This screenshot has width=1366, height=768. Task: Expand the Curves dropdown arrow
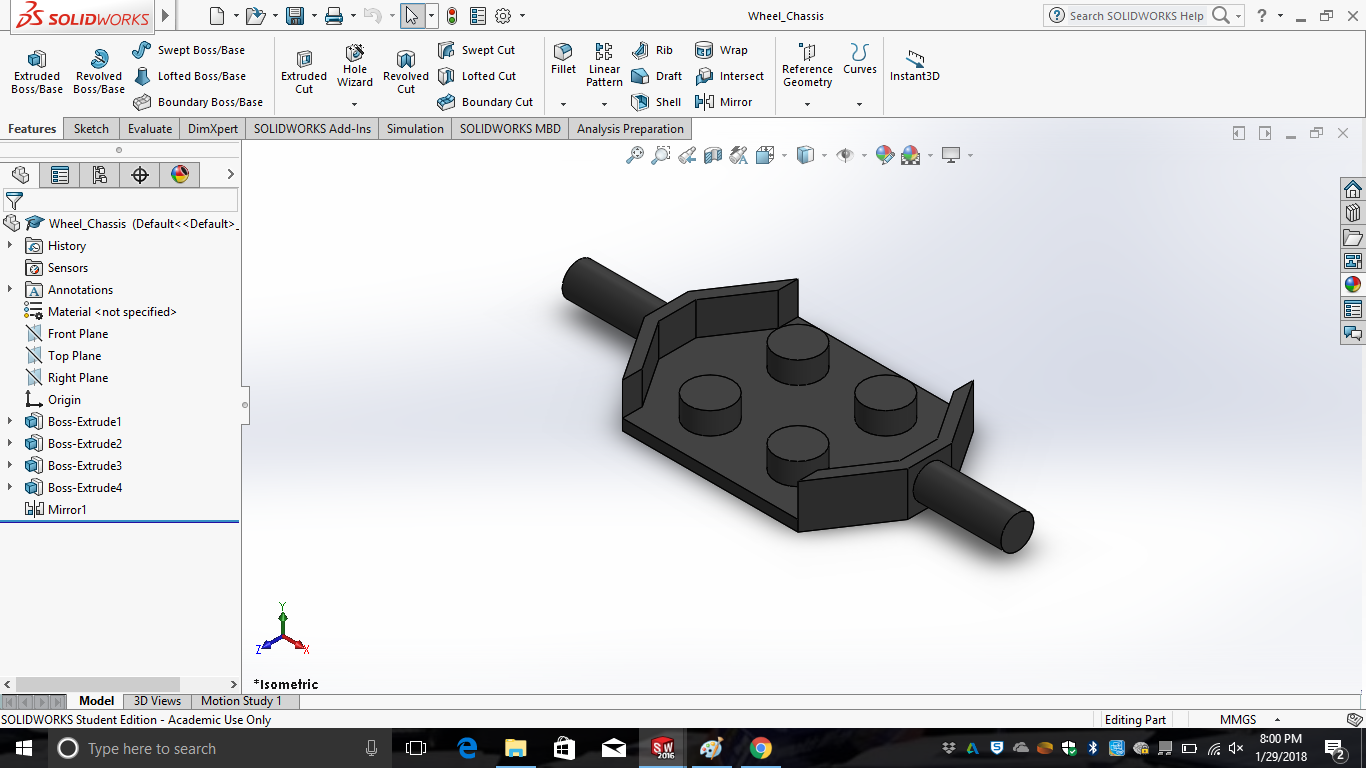pyautogui.click(x=859, y=104)
